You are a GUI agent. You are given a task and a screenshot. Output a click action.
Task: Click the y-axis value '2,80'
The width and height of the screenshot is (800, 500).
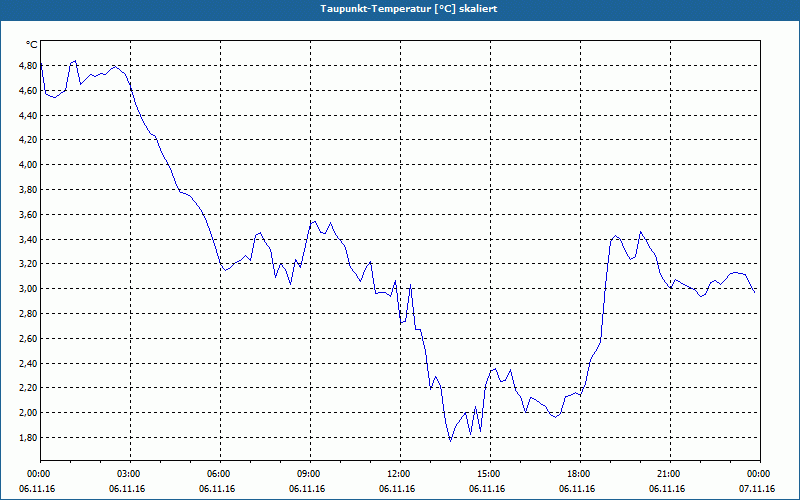[29, 314]
